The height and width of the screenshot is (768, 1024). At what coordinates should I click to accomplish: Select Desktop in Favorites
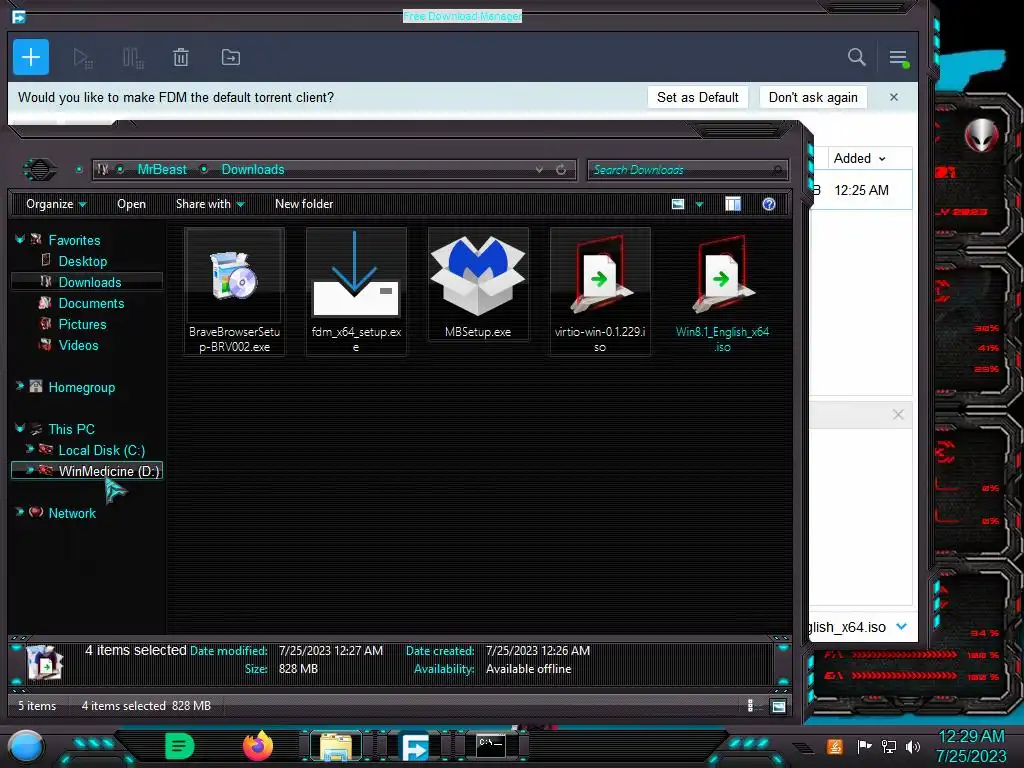82,261
